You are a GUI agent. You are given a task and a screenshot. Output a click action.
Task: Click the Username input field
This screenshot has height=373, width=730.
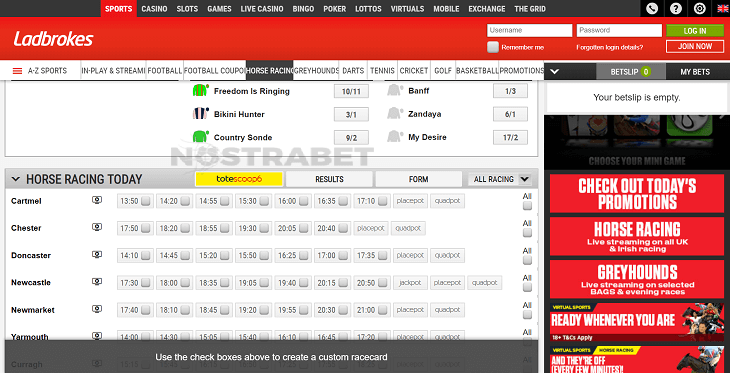pos(529,30)
